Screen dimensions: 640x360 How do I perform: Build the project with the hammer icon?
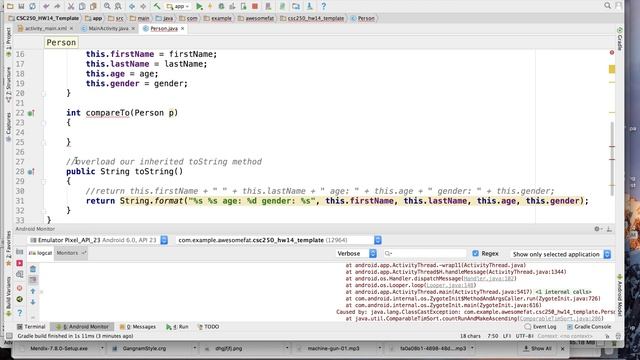157,6
